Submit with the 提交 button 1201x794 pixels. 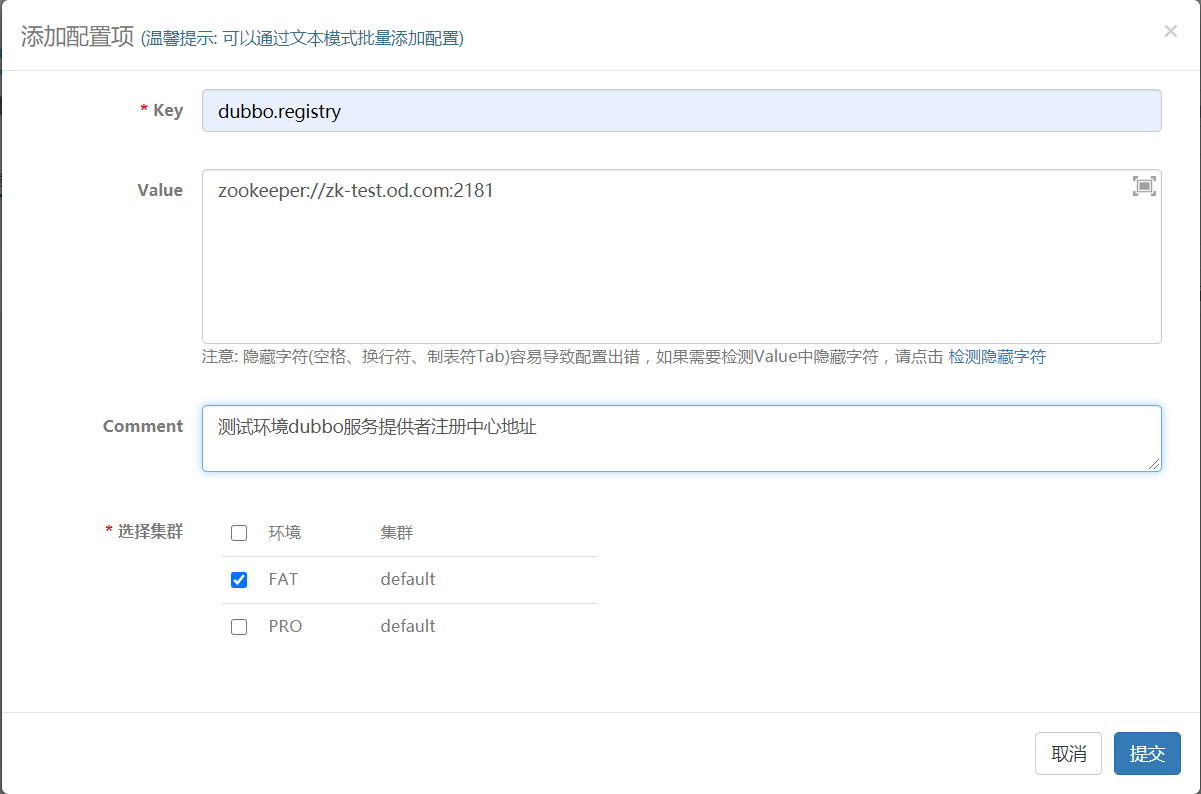coord(1147,754)
